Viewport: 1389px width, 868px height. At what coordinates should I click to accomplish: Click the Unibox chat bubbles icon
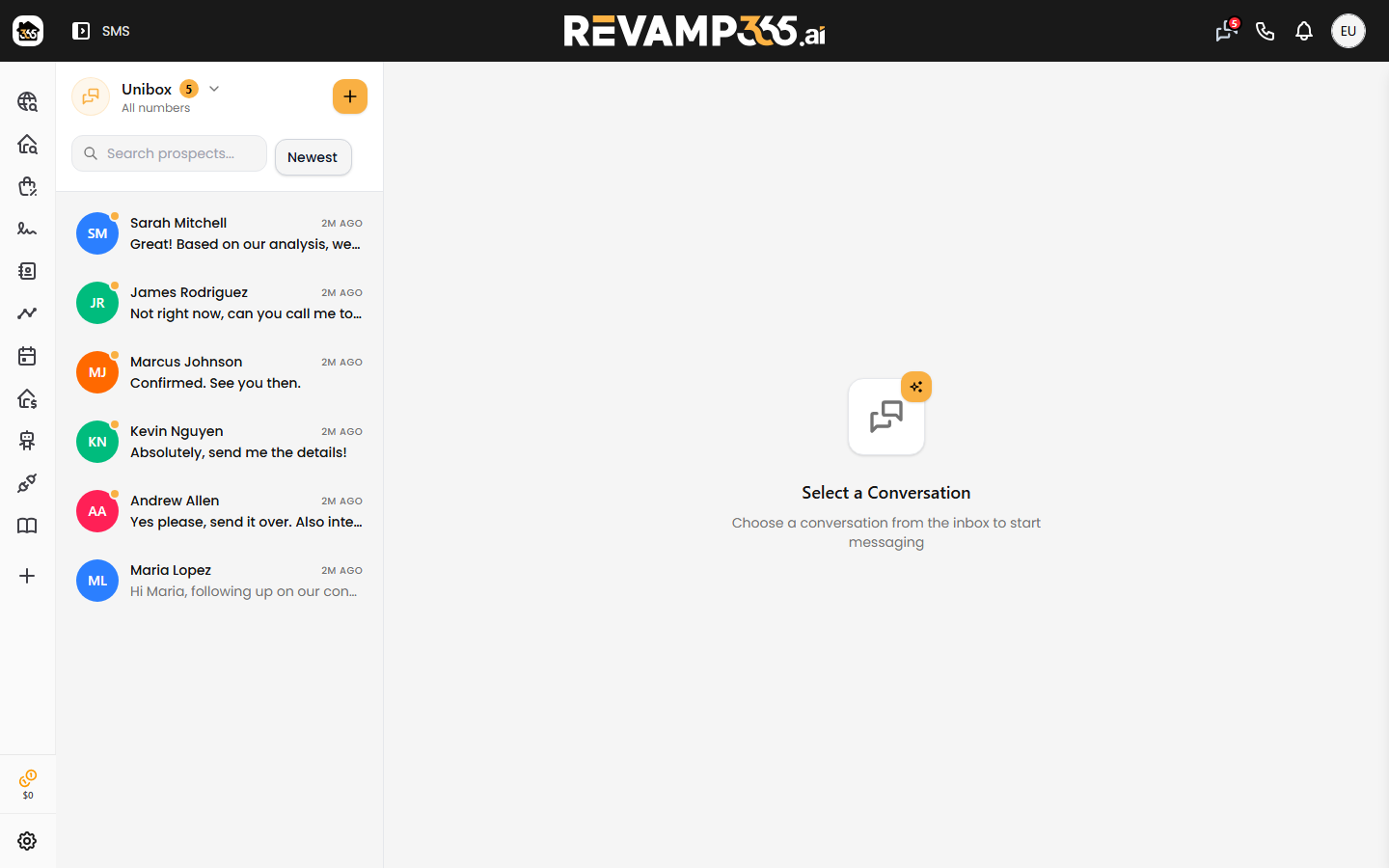point(91,96)
